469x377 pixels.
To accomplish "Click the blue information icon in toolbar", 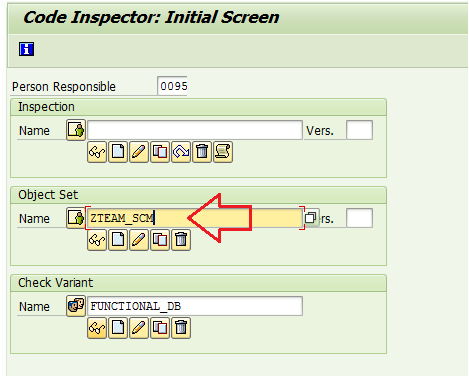I will click(26, 49).
